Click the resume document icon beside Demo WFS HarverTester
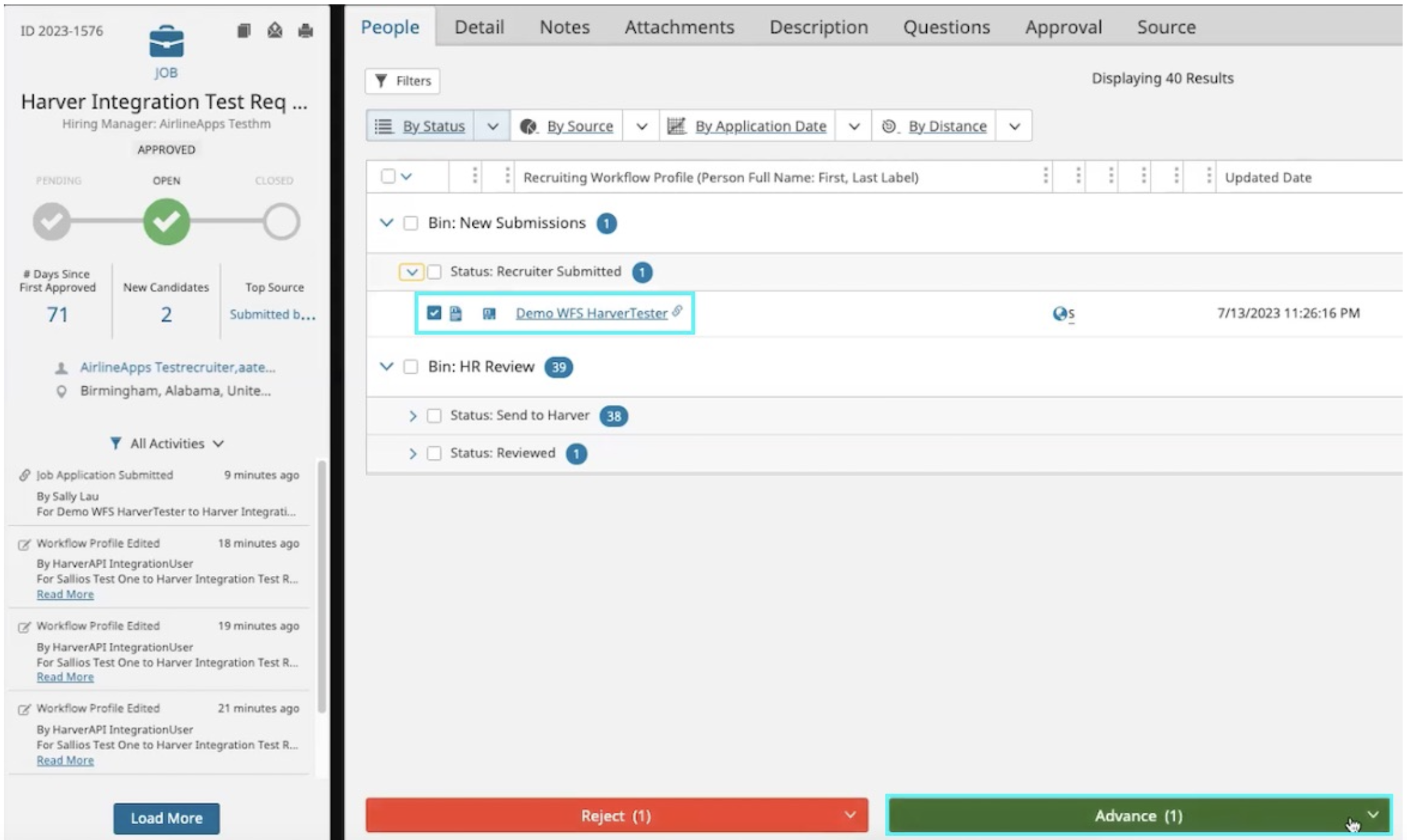Viewport: 1407px width, 840px height. click(x=455, y=313)
